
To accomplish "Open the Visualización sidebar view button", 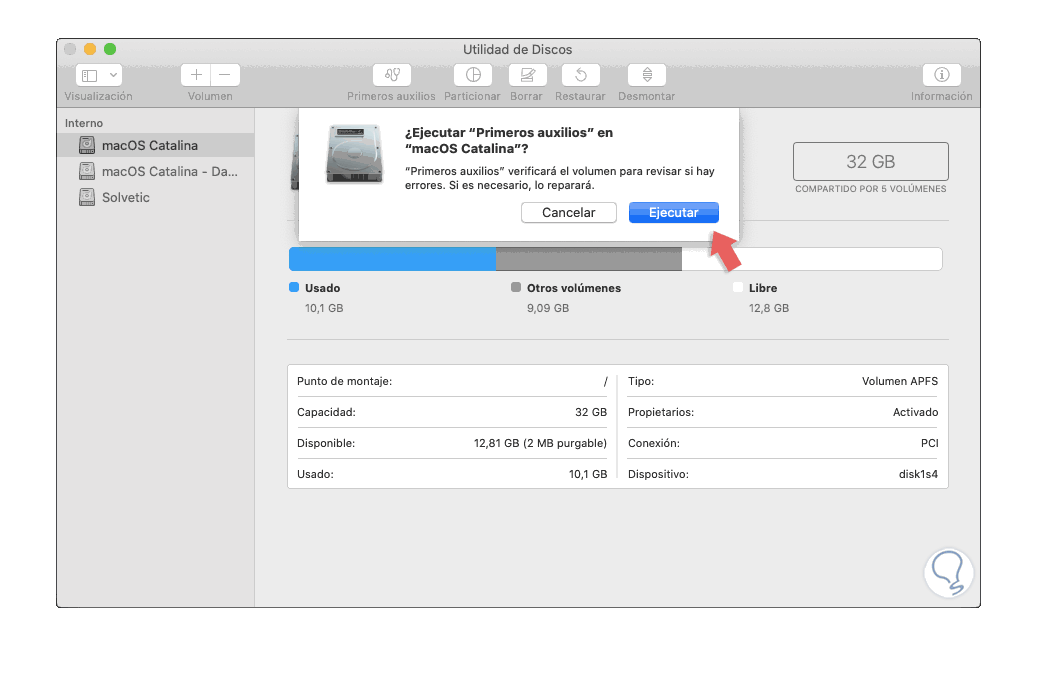I will [90, 75].
